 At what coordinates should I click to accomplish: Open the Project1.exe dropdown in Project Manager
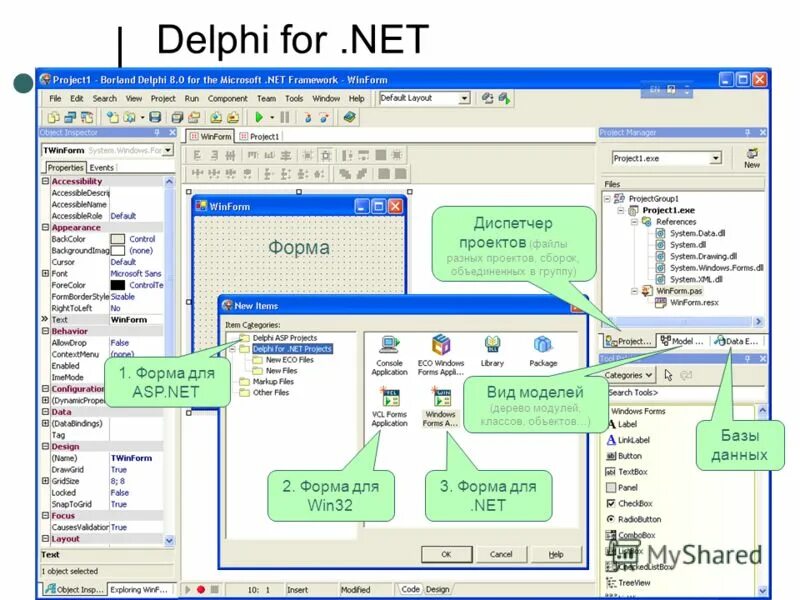pos(715,158)
